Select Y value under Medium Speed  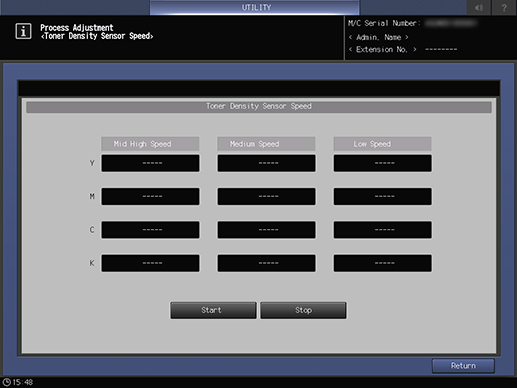tap(266, 163)
